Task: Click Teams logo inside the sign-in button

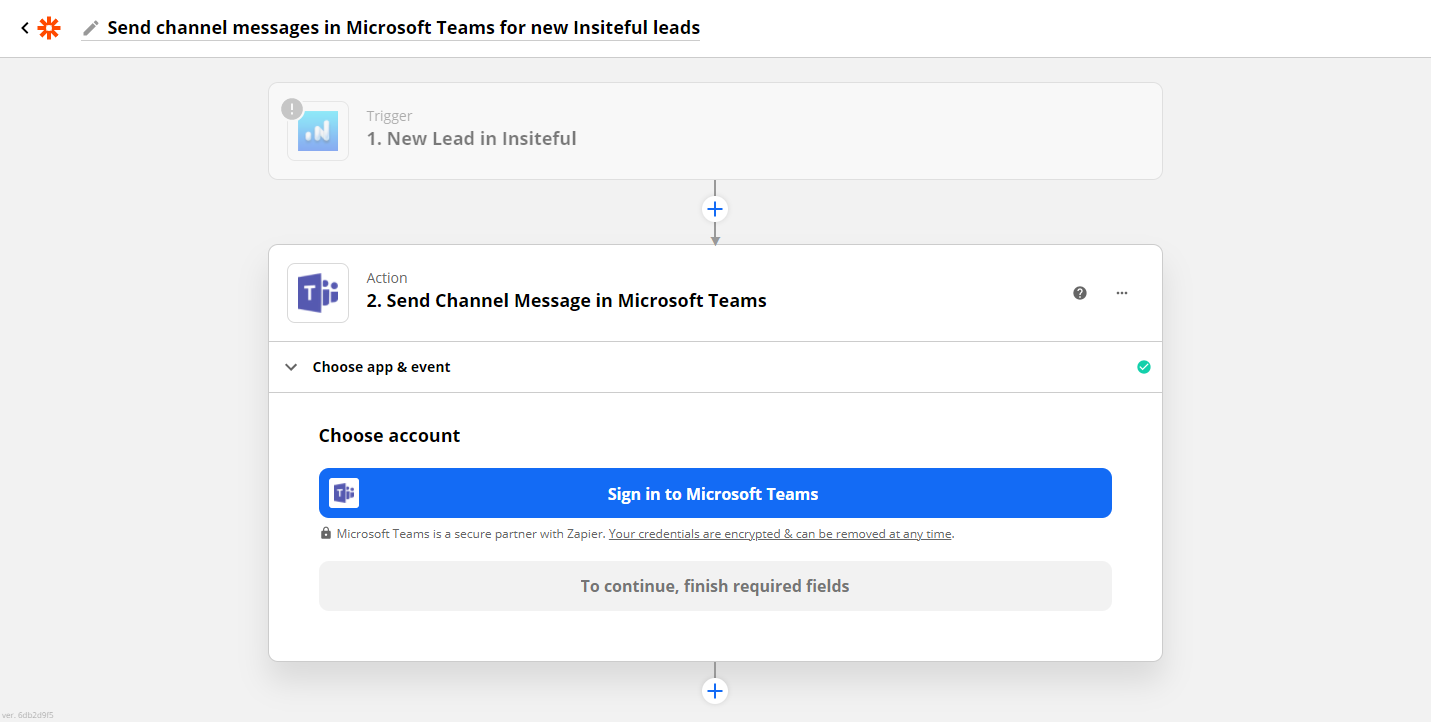Action: click(344, 493)
